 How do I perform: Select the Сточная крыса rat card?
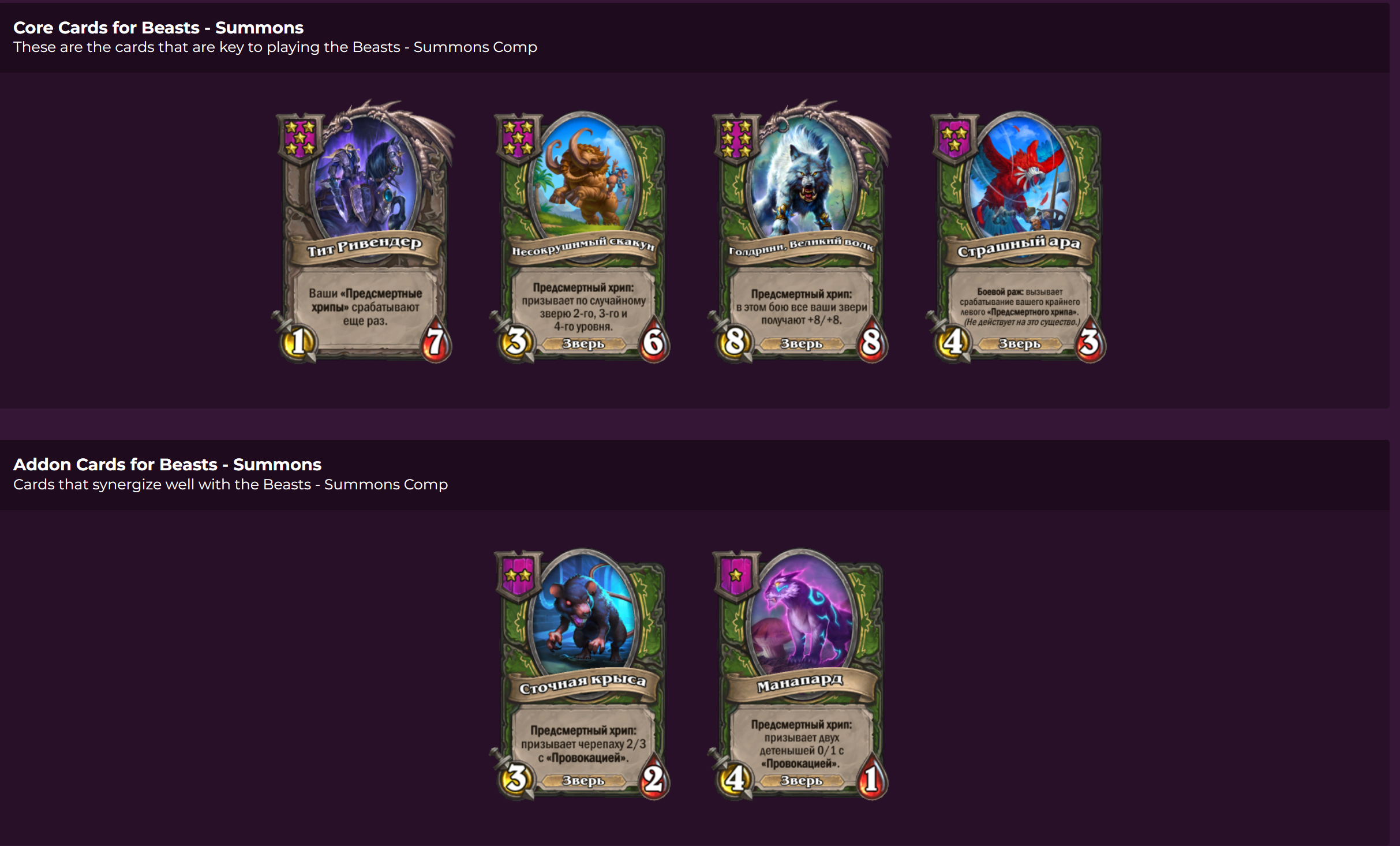click(x=582, y=674)
